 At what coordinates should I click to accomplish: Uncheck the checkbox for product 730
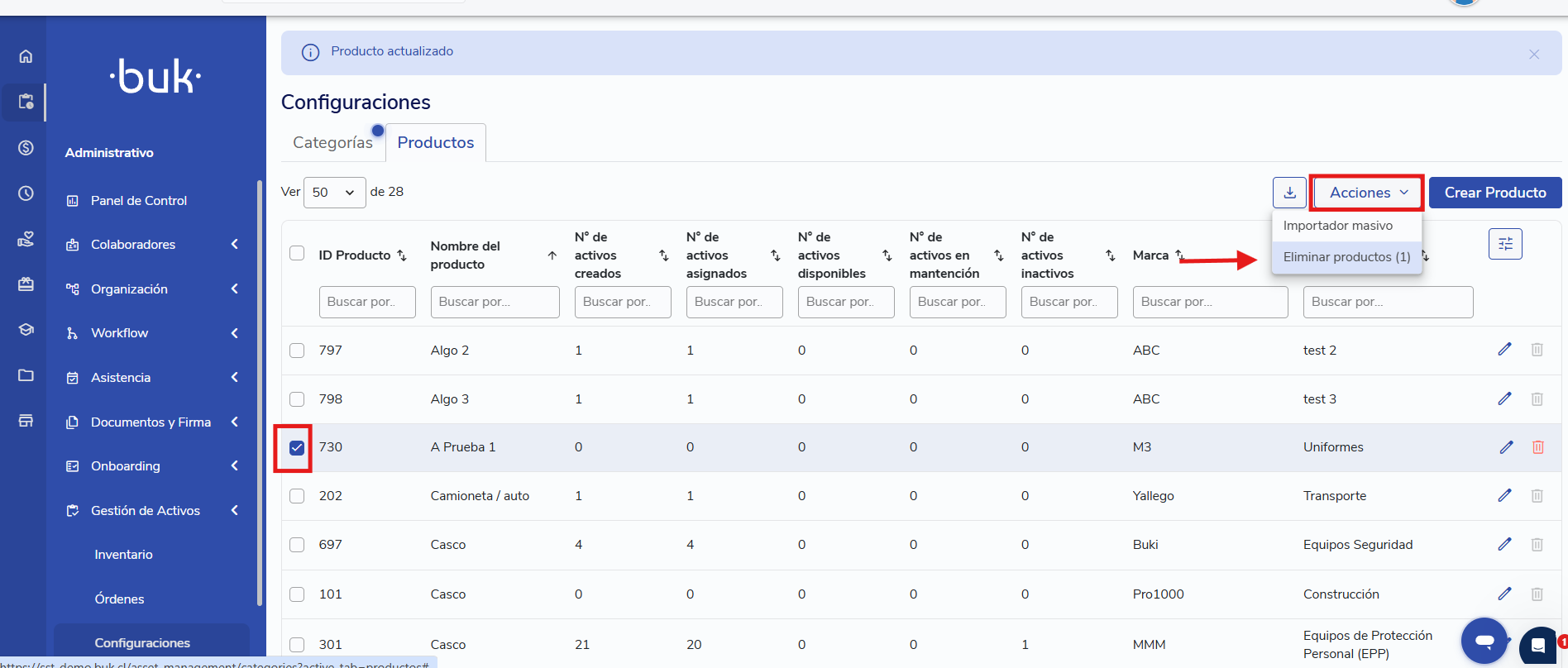pyautogui.click(x=297, y=448)
